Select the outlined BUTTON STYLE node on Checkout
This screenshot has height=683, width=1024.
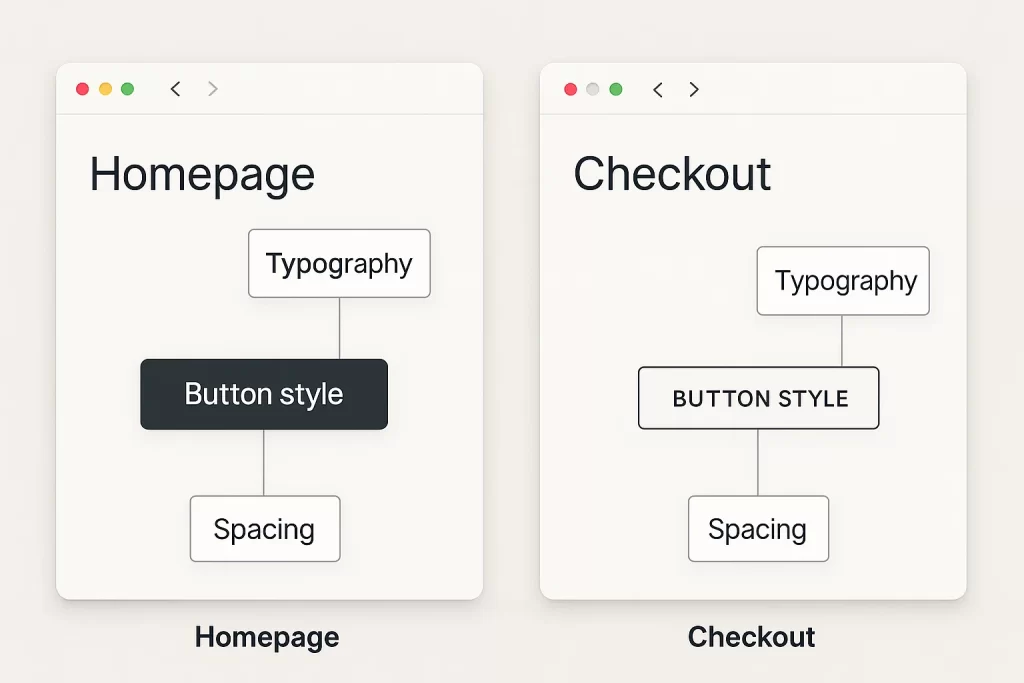(759, 398)
